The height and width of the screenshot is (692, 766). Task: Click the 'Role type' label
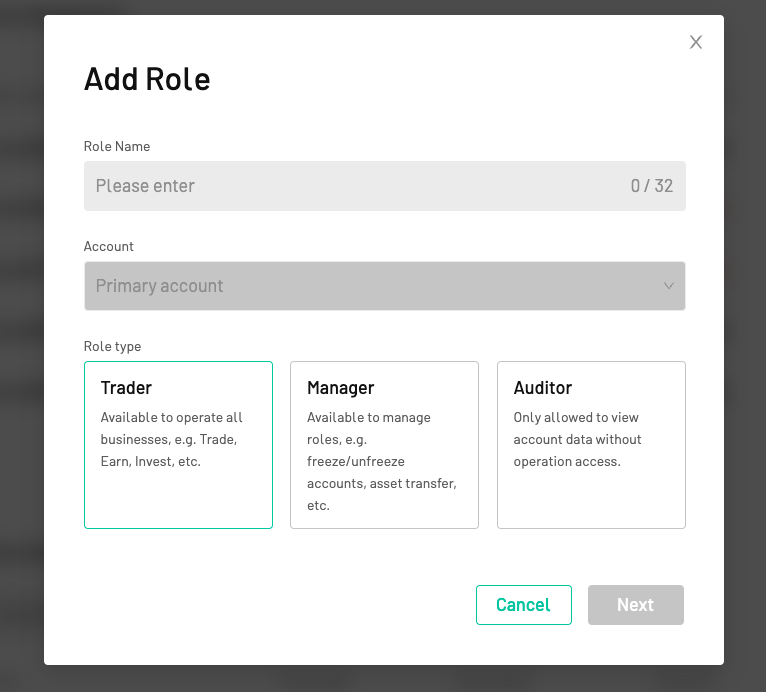[112, 346]
